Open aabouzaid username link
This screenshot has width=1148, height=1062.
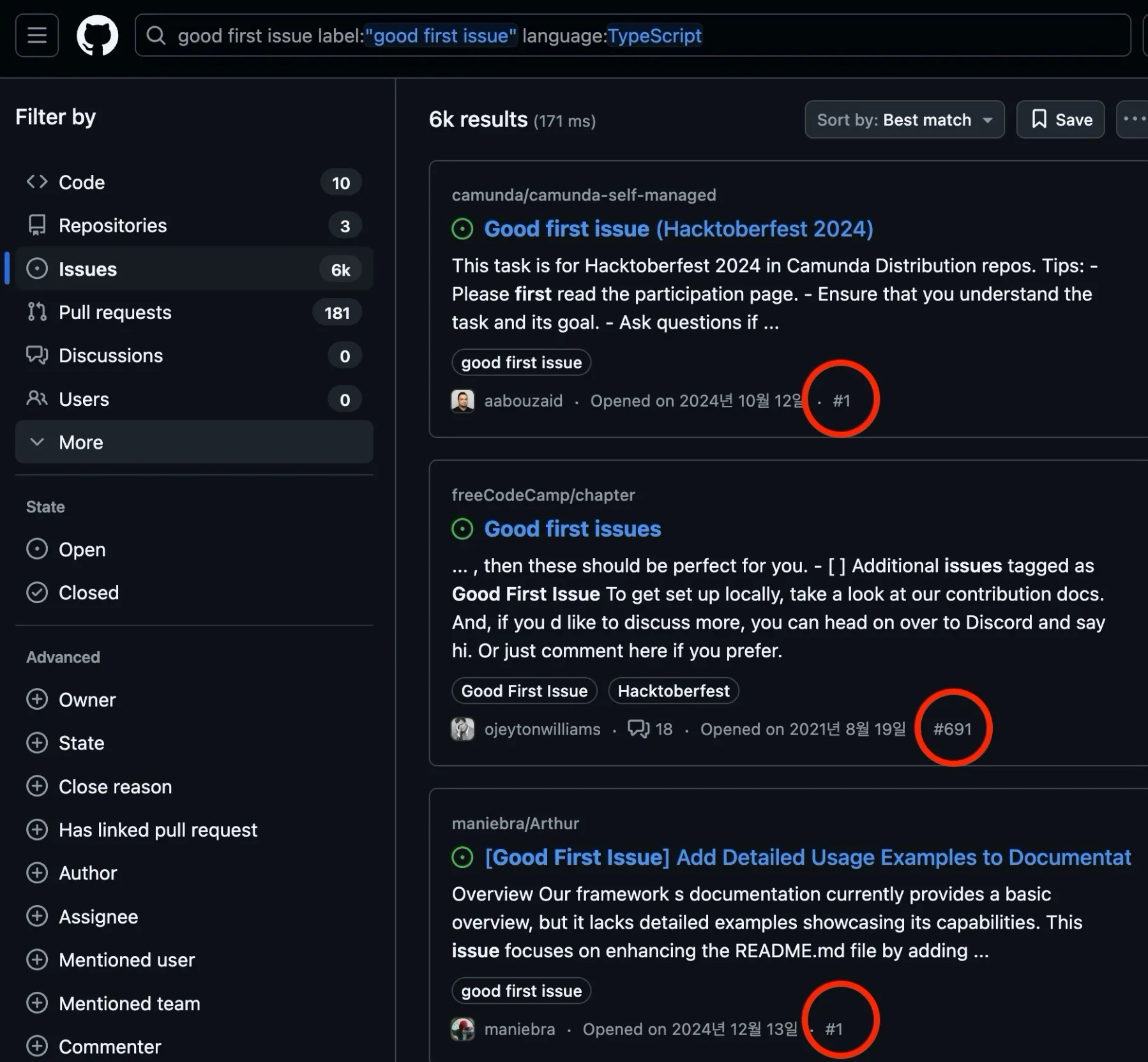(x=523, y=401)
